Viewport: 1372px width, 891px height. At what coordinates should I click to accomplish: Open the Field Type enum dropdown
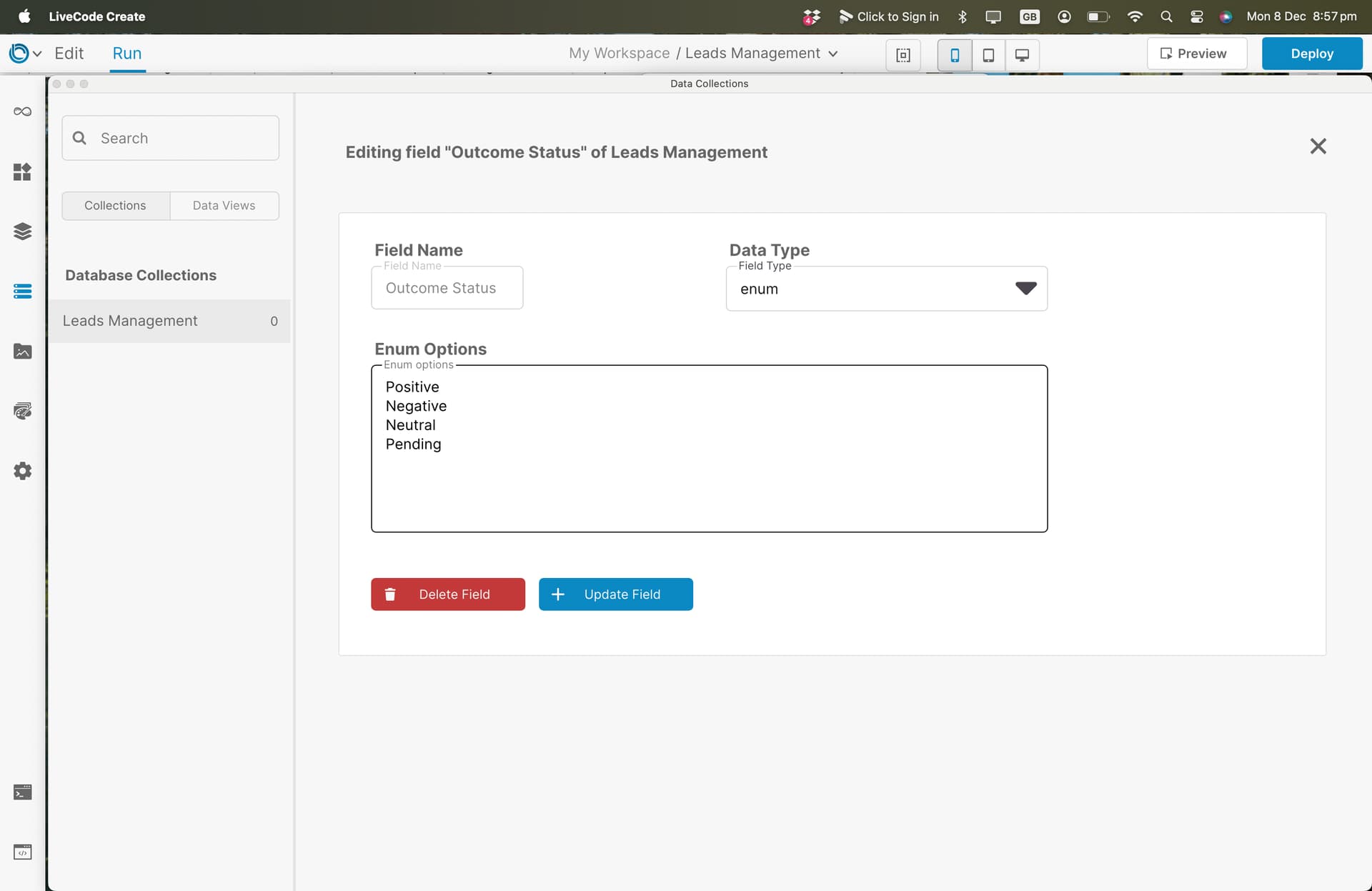click(x=886, y=289)
